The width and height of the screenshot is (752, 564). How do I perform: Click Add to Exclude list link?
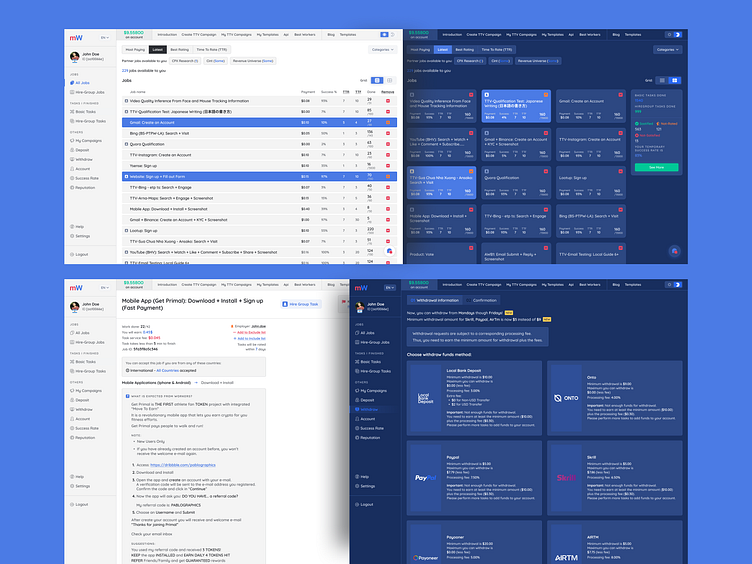pos(249,332)
